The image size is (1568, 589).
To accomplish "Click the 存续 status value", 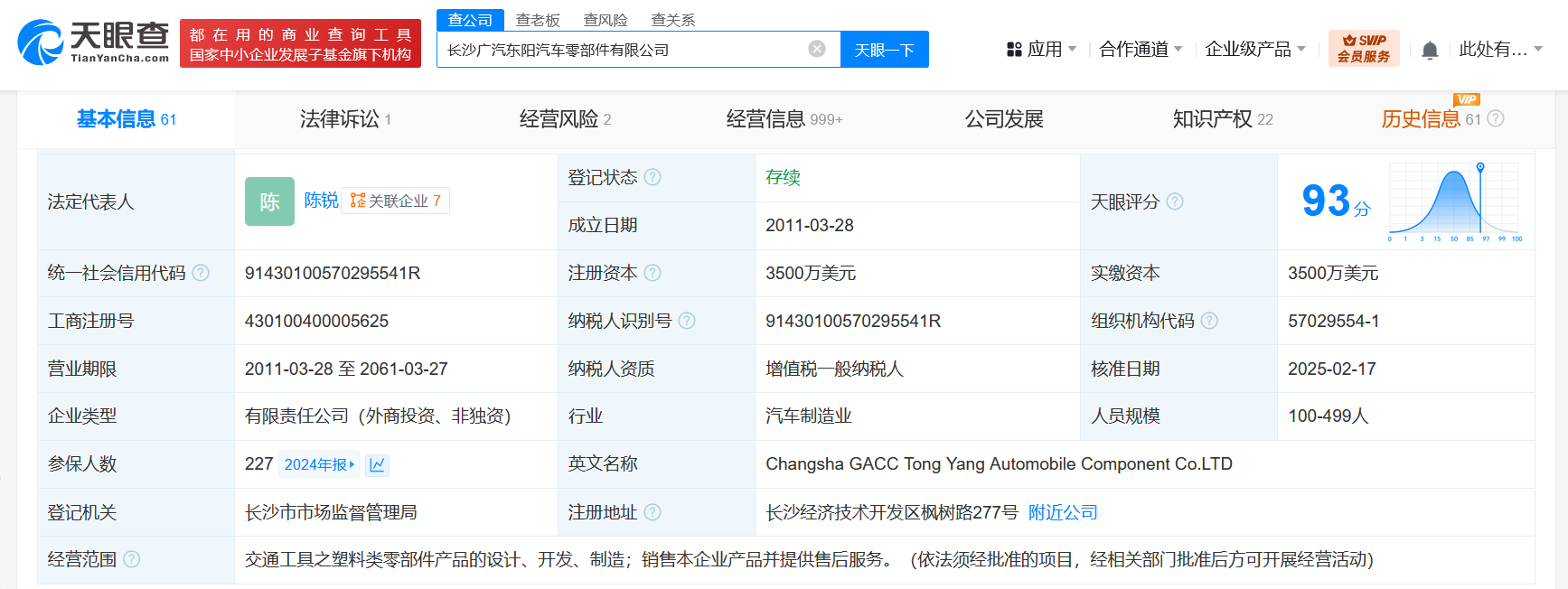I will [783, 177].
